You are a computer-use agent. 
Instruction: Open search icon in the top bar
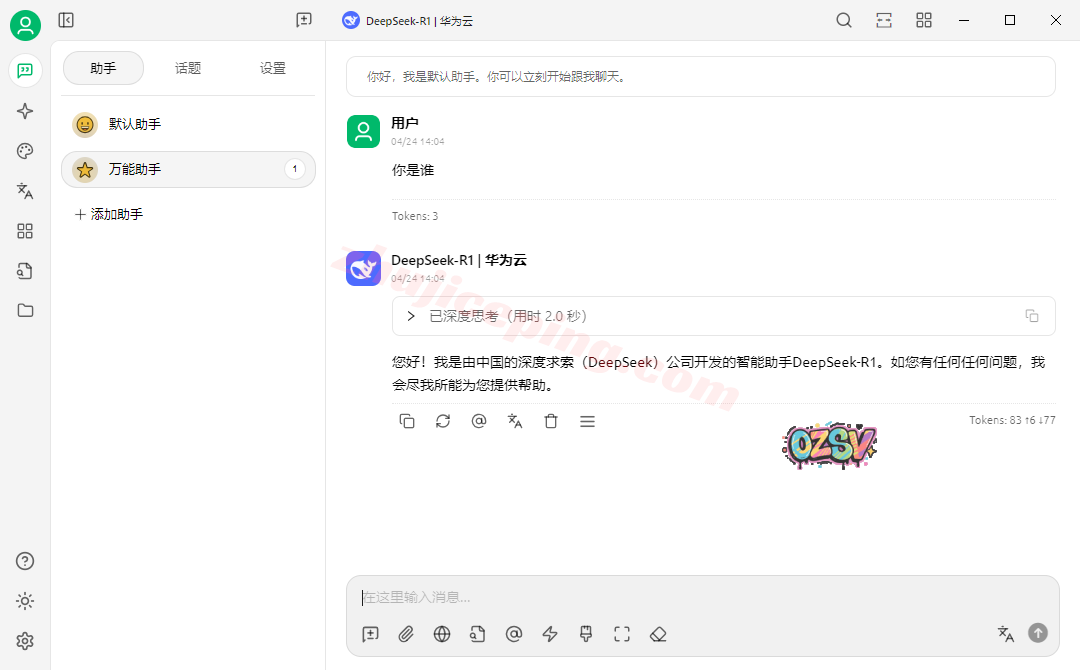pyautogui.click(x=844, y=20)
